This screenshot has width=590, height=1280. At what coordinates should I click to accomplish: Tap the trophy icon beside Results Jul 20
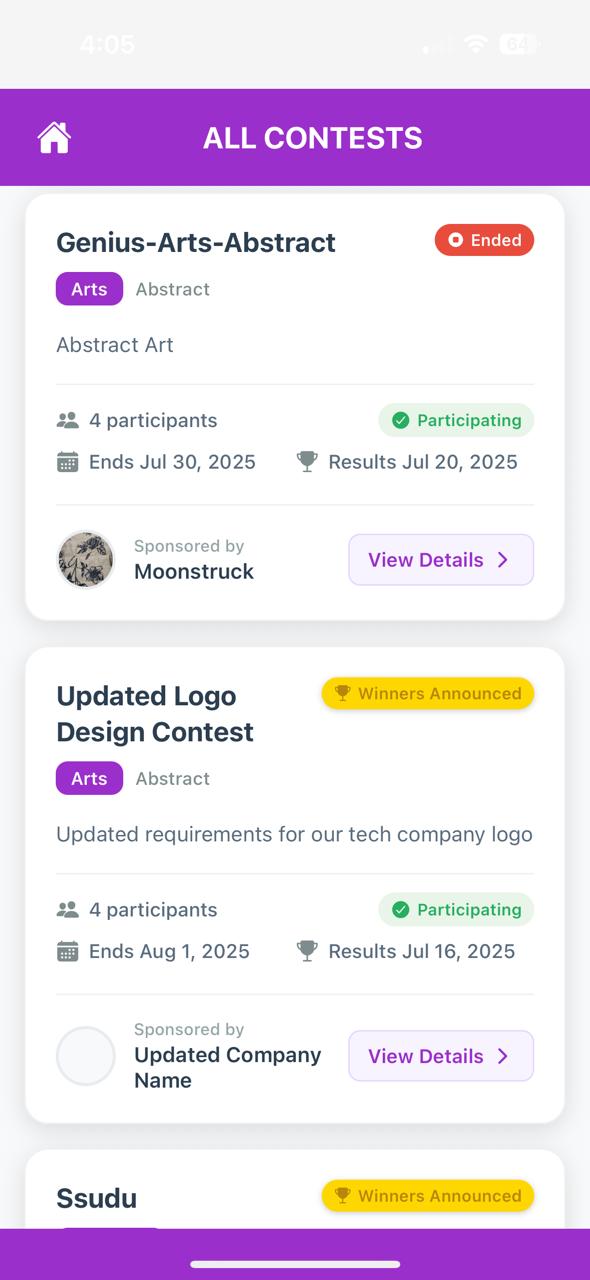306,461
